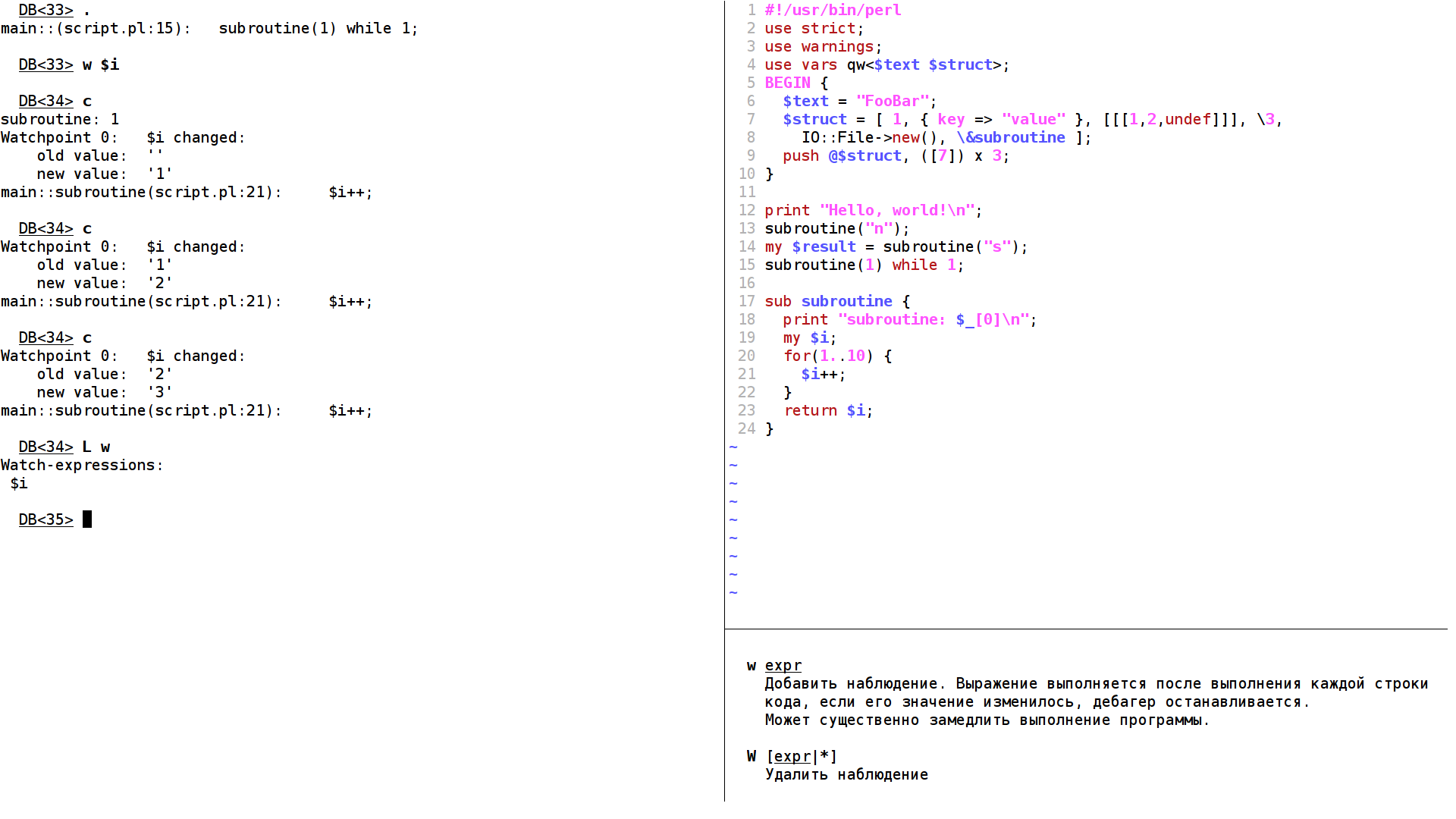The width and height of the screenshot is (1456, 819).
Task: Click the 'Добавить наблюдение.' help sentence
Action: pos(856,683)
